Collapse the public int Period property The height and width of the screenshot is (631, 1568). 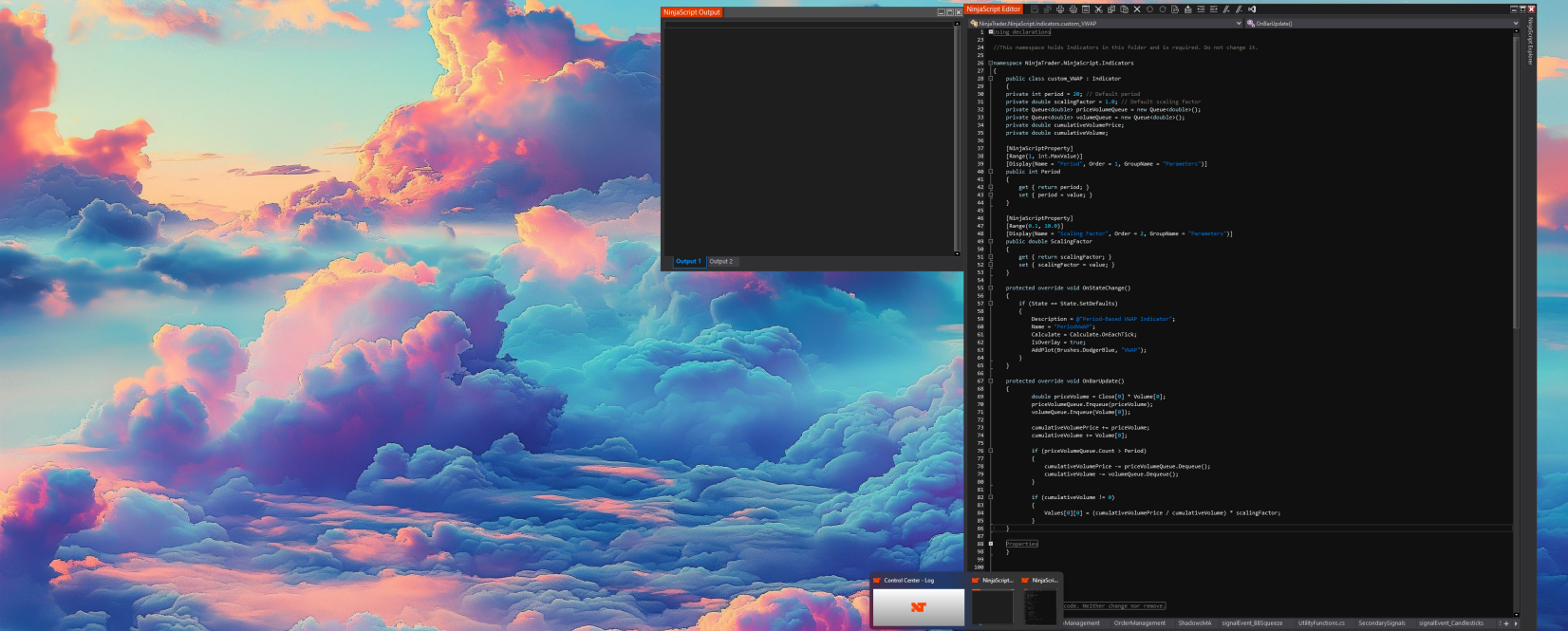pos(991,172)
